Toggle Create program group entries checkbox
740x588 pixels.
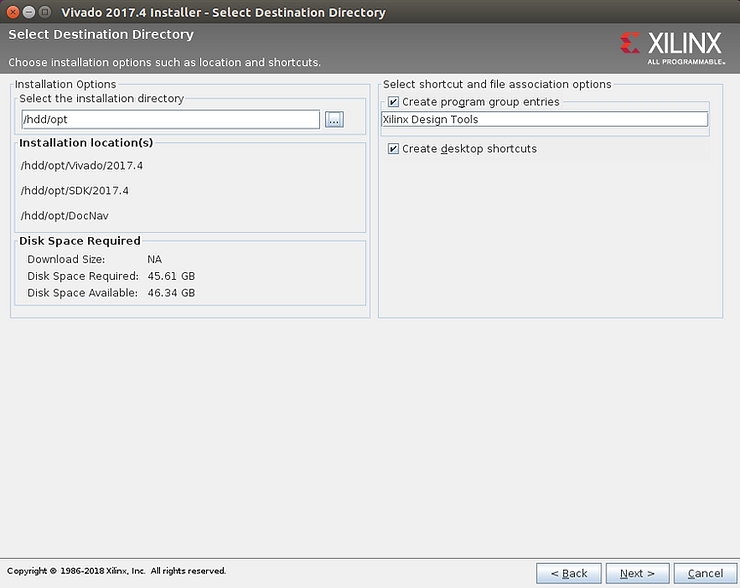click(393, 102)
